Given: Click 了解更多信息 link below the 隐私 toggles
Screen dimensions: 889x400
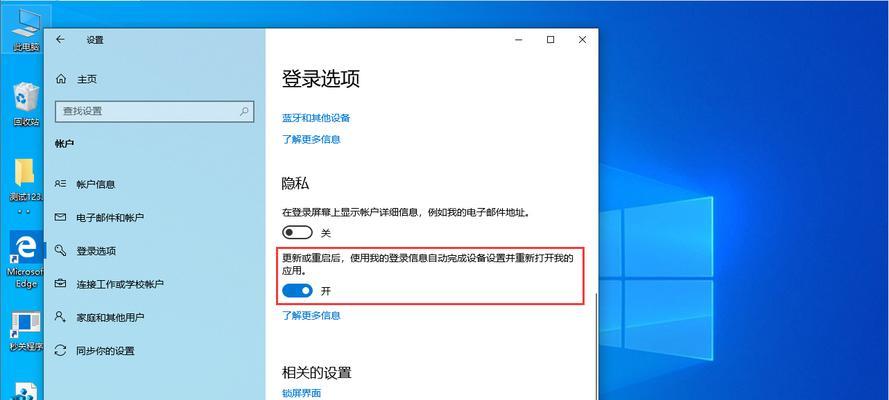Looking at the screenshot, I should (311, 316).
